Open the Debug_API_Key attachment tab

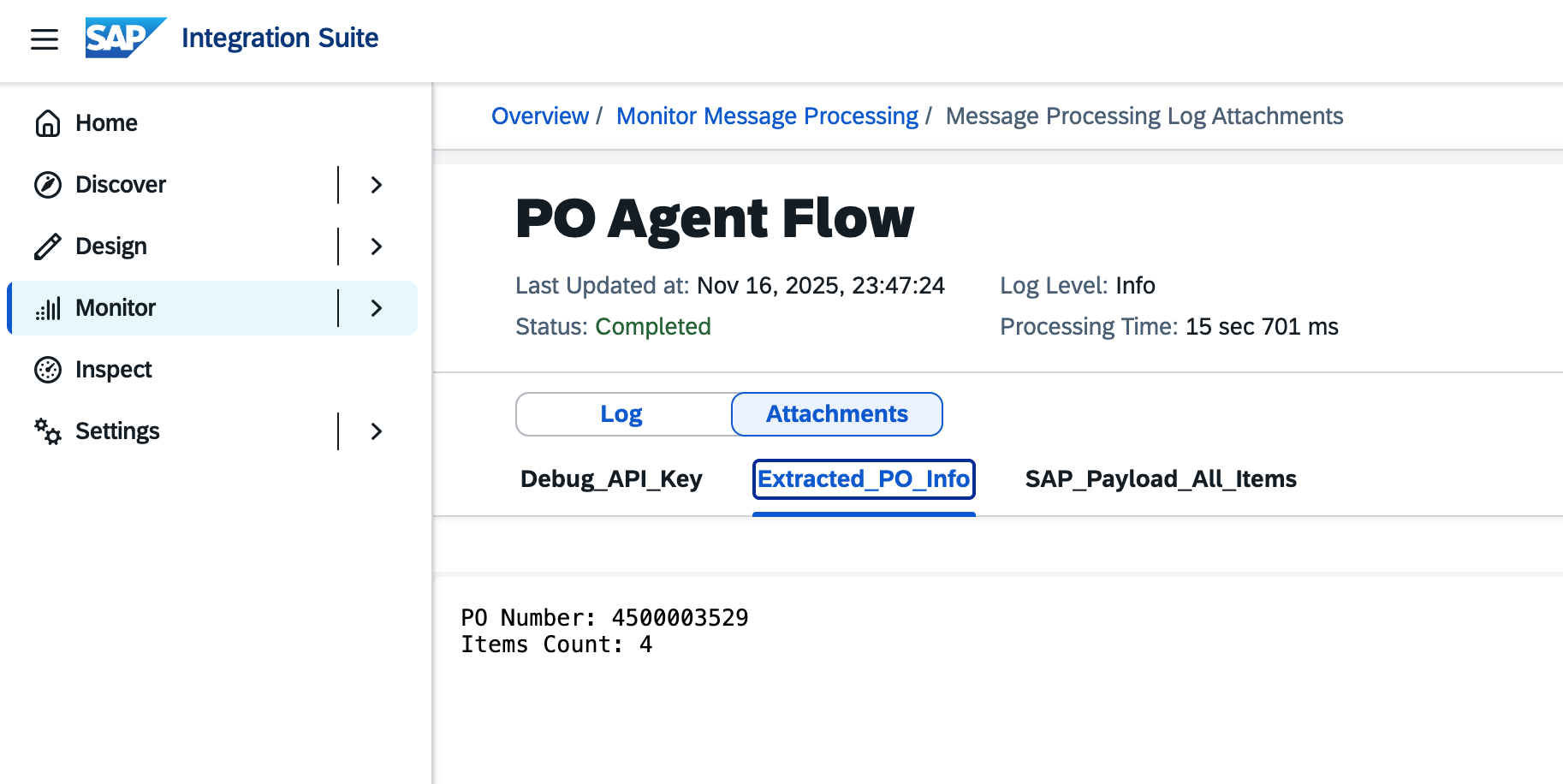coord(611,479)
